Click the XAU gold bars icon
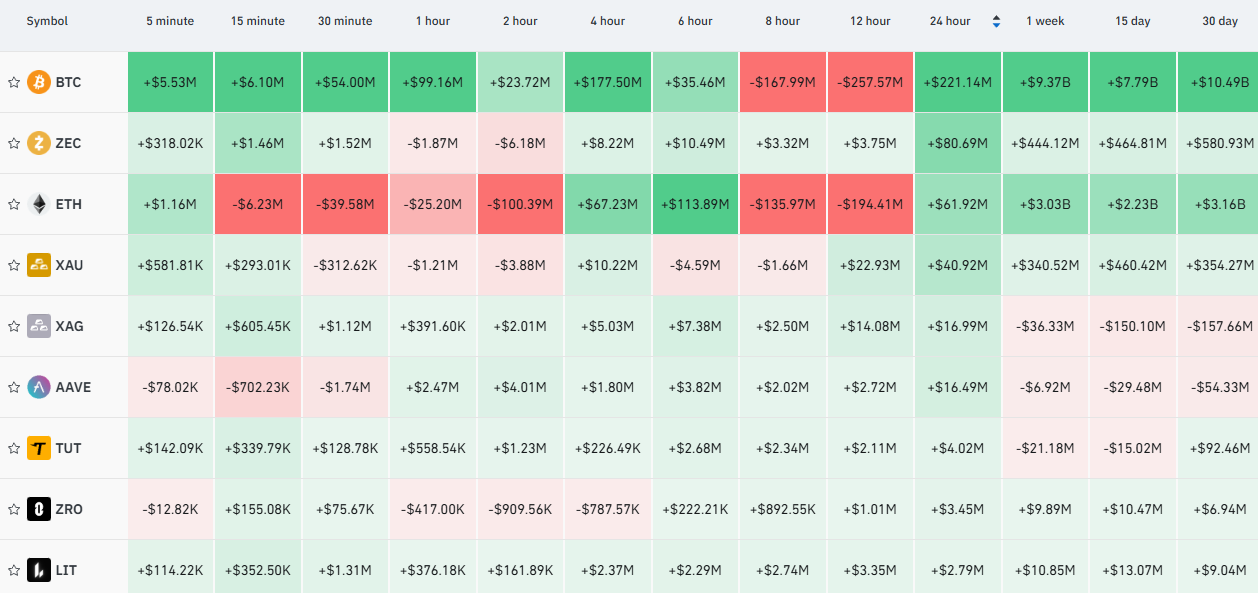 (39, 265)
